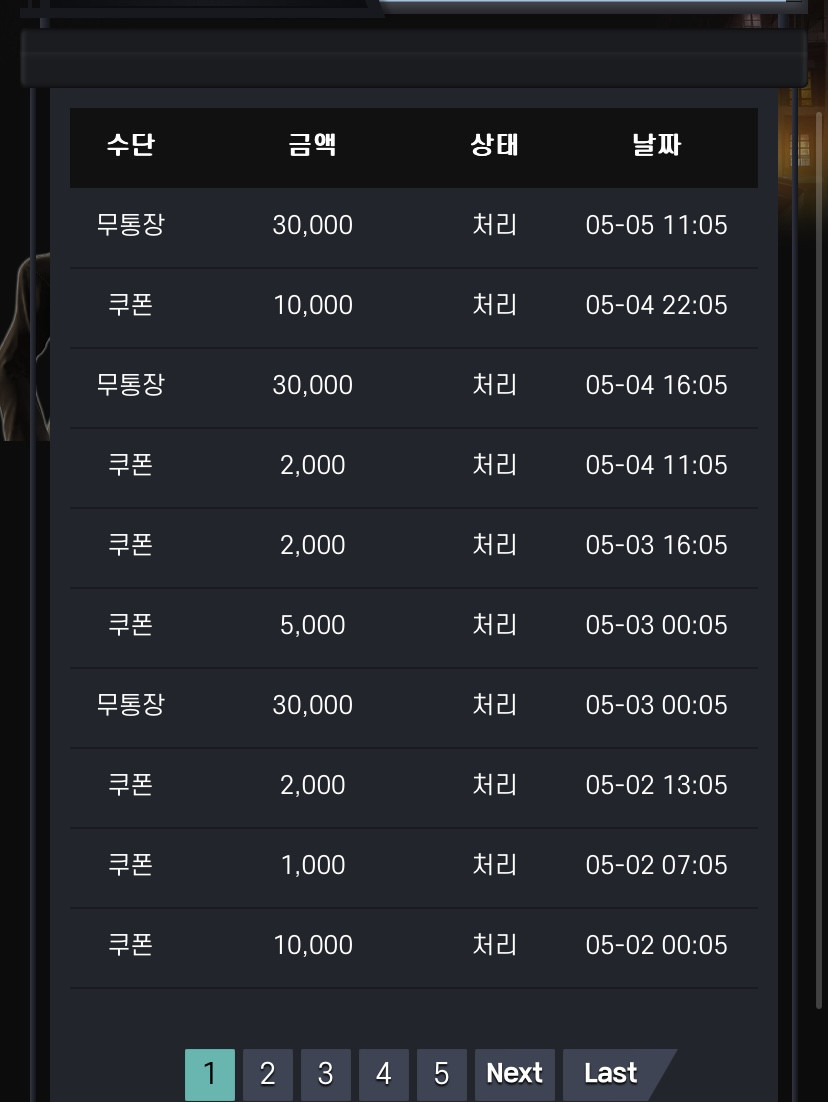Select the 05-02 13:05 date cell

point(656,785)
